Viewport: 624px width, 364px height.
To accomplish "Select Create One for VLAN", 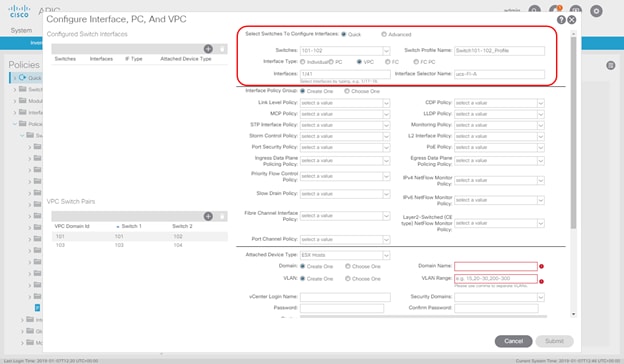I will pos(302,278).
